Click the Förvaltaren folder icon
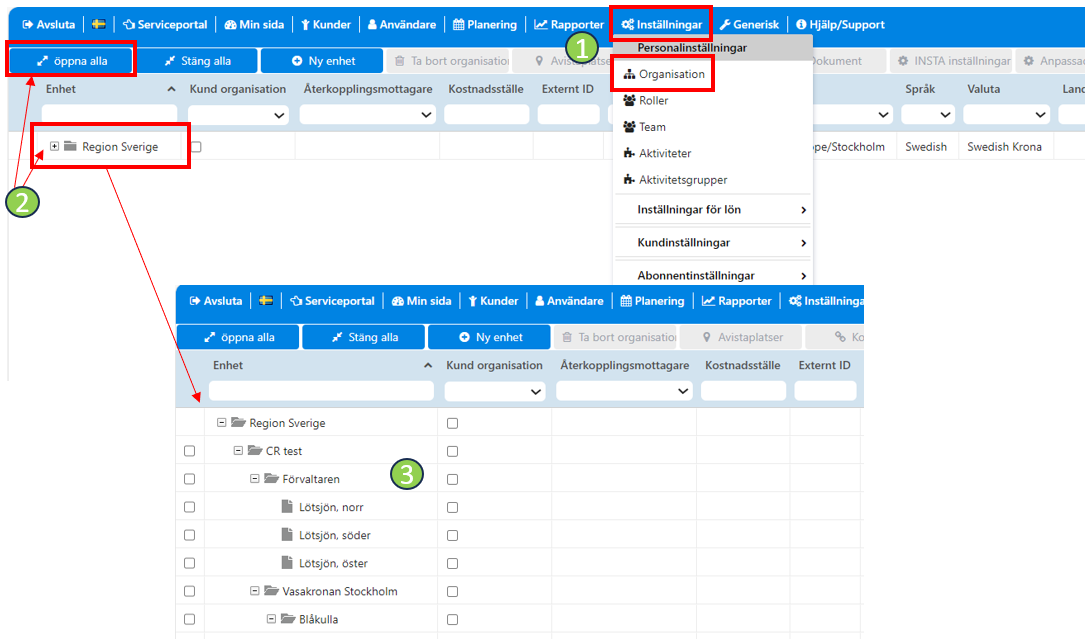The height and width of the screenshot is (639, 1085). (271, 478)
